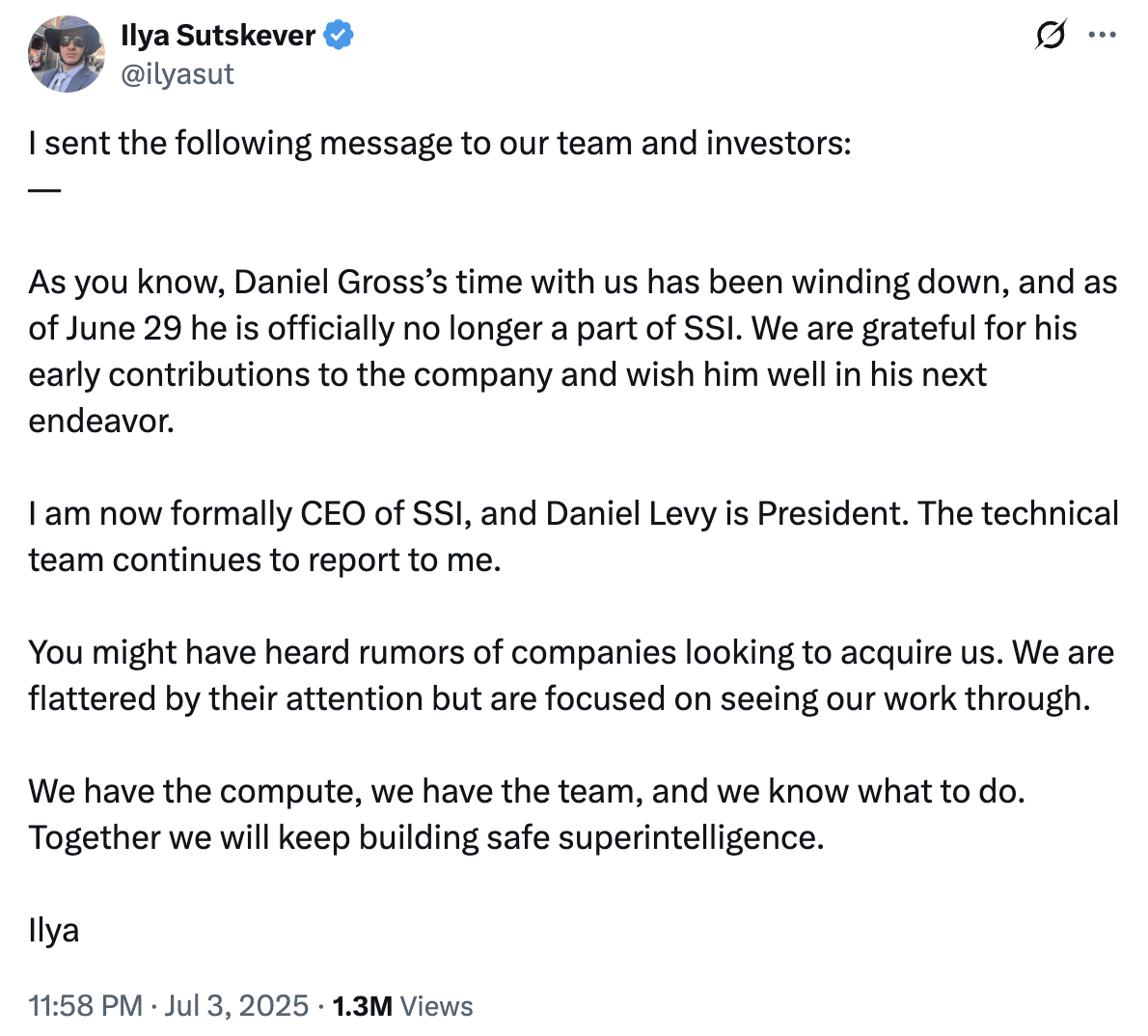Click 'team continues to report to me' text
Image resolution: width=1148 pixels, height=1036 pixels.
[264, 559]
